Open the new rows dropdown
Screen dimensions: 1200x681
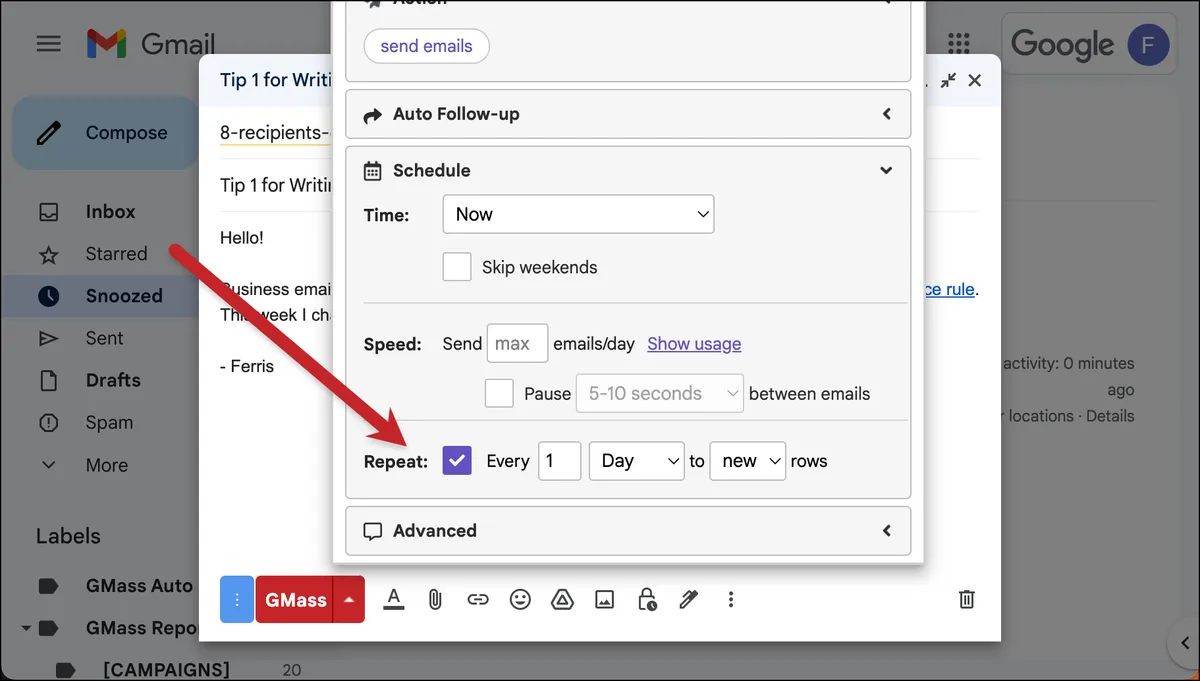(x=748, y=461)
